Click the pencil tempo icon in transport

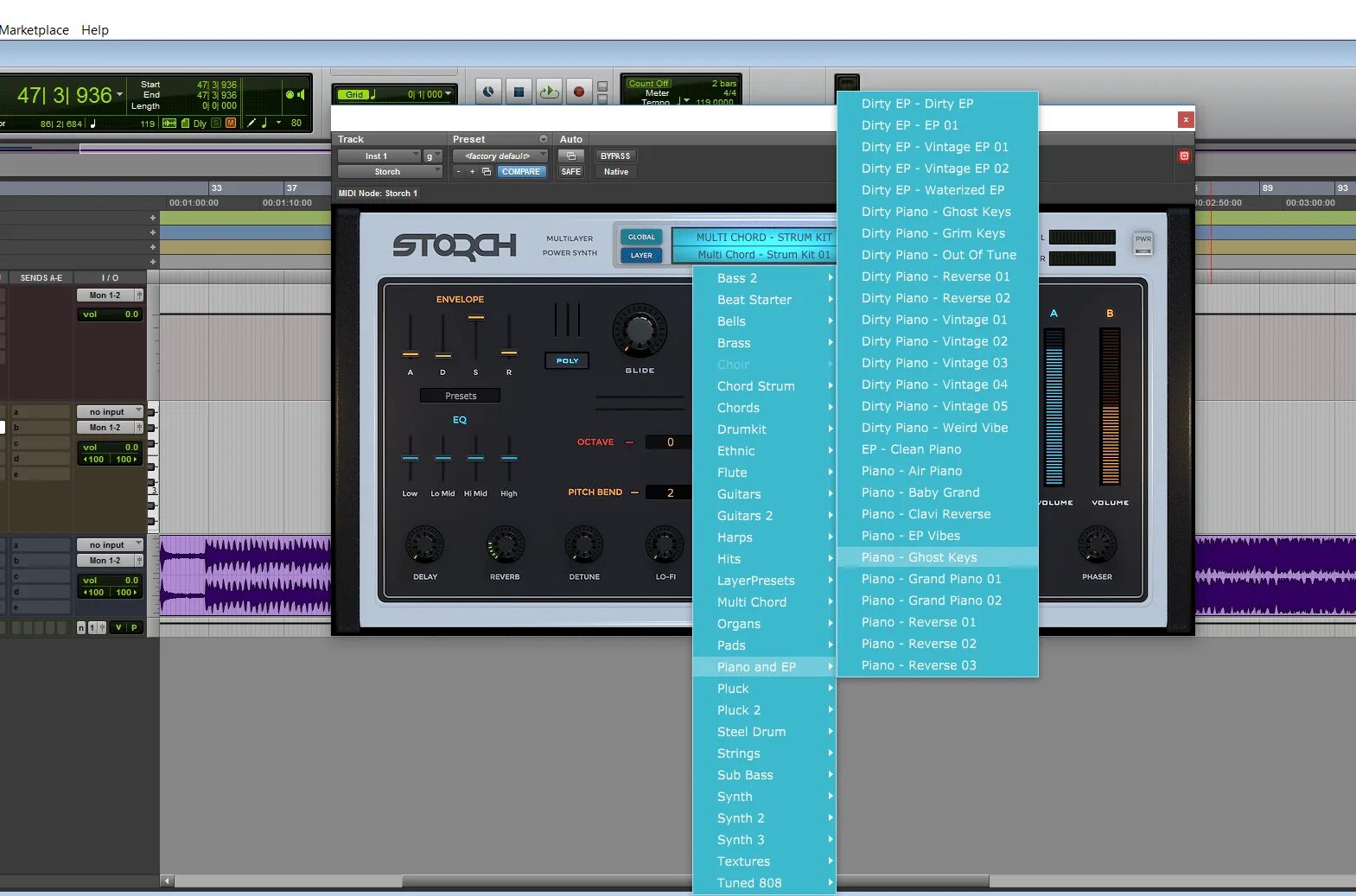pos(251,124)
